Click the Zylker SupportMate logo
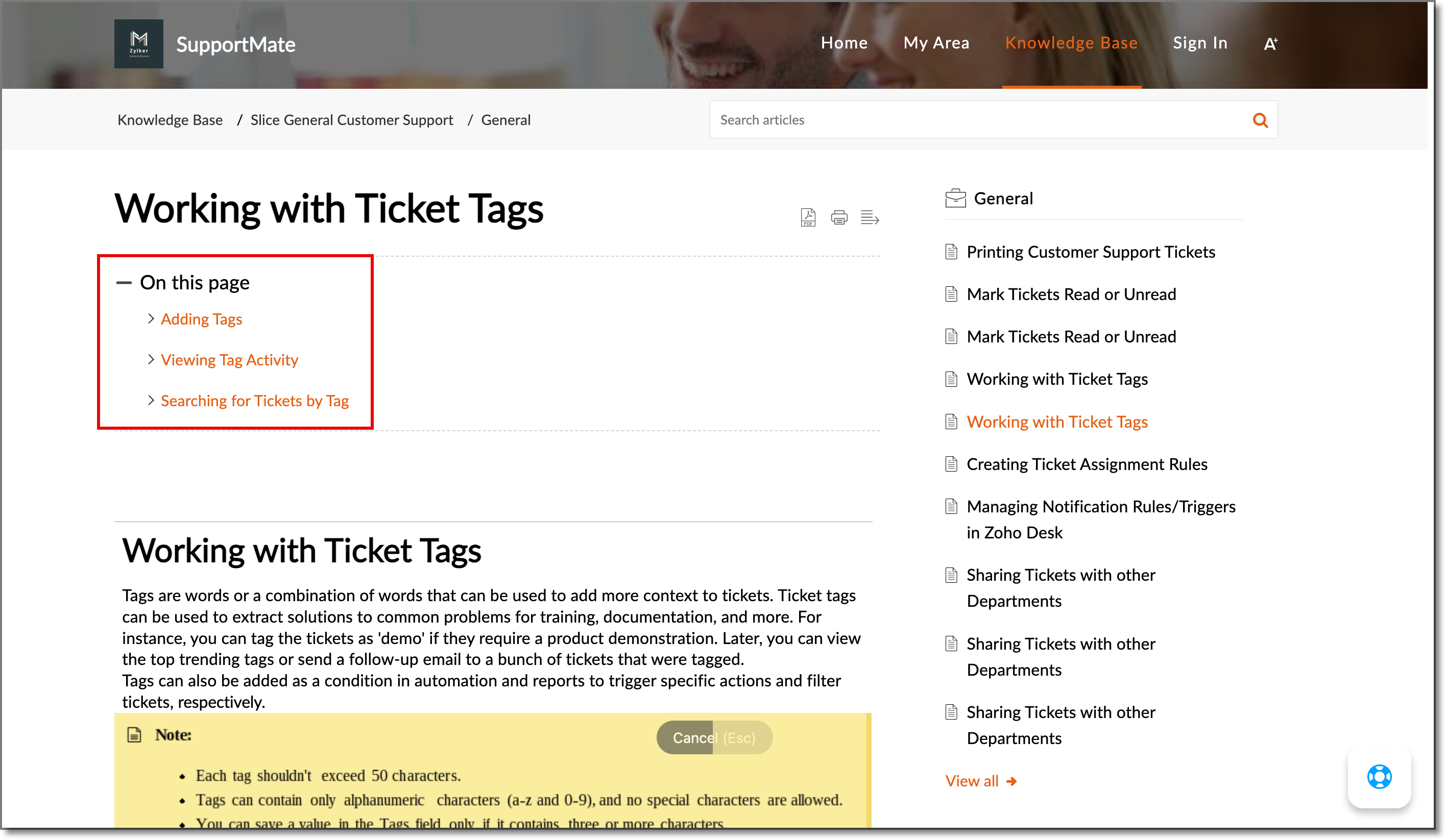Image resolution: width=1446 pixels, height=840 pixels. [138, 44]
